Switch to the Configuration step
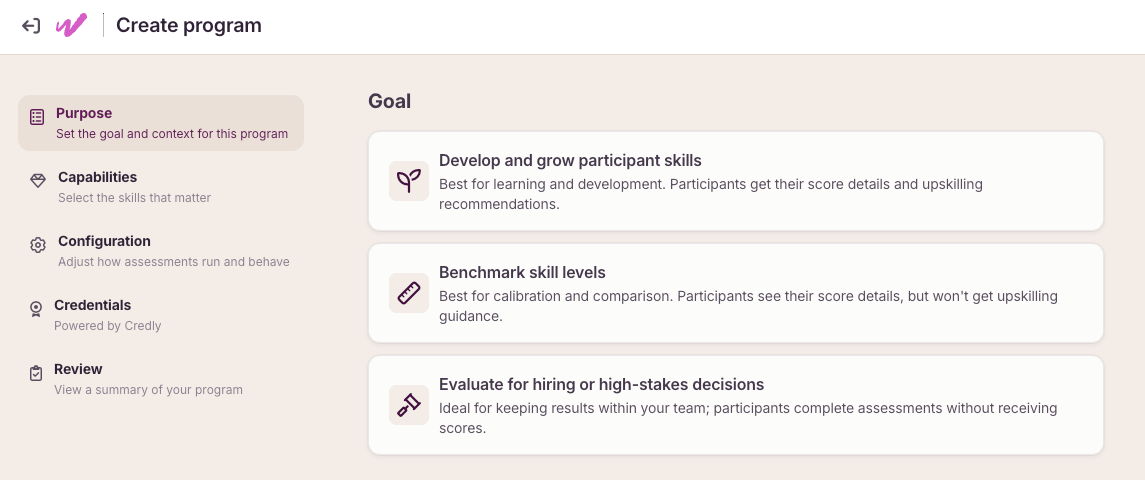Image resolution: width=1145 pixels, height=480 pixels. [x=161, y=251]
